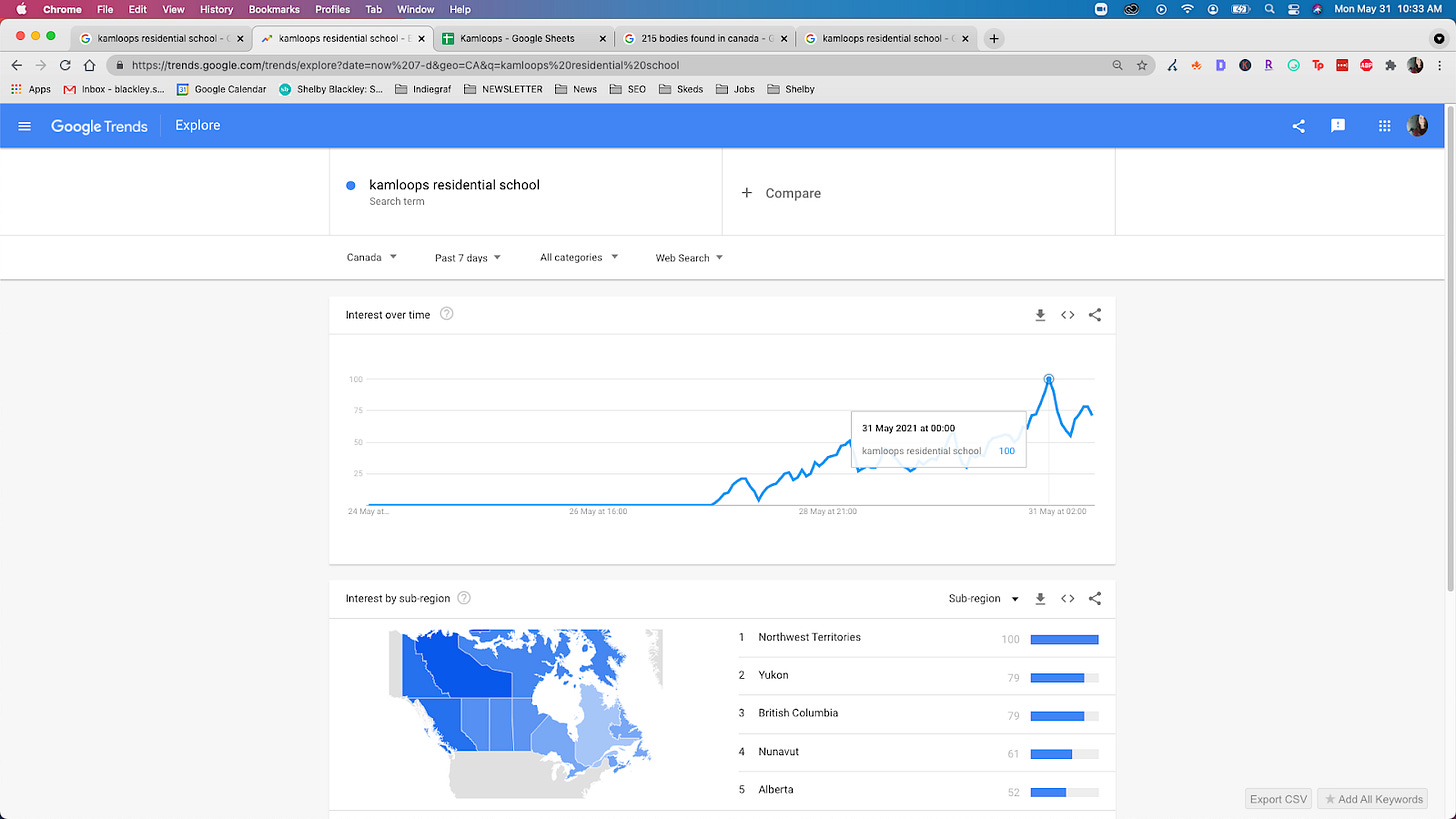
Task: Download the Interest over time CSV
Action: (x=1040, y=315)
